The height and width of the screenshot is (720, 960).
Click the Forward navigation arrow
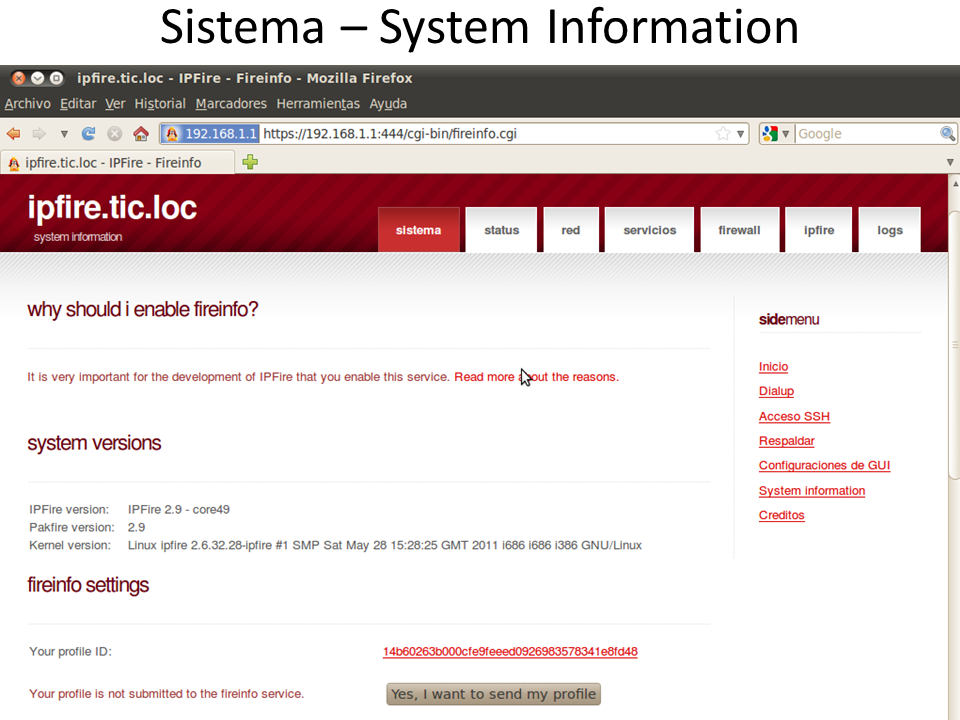[39, 134]
